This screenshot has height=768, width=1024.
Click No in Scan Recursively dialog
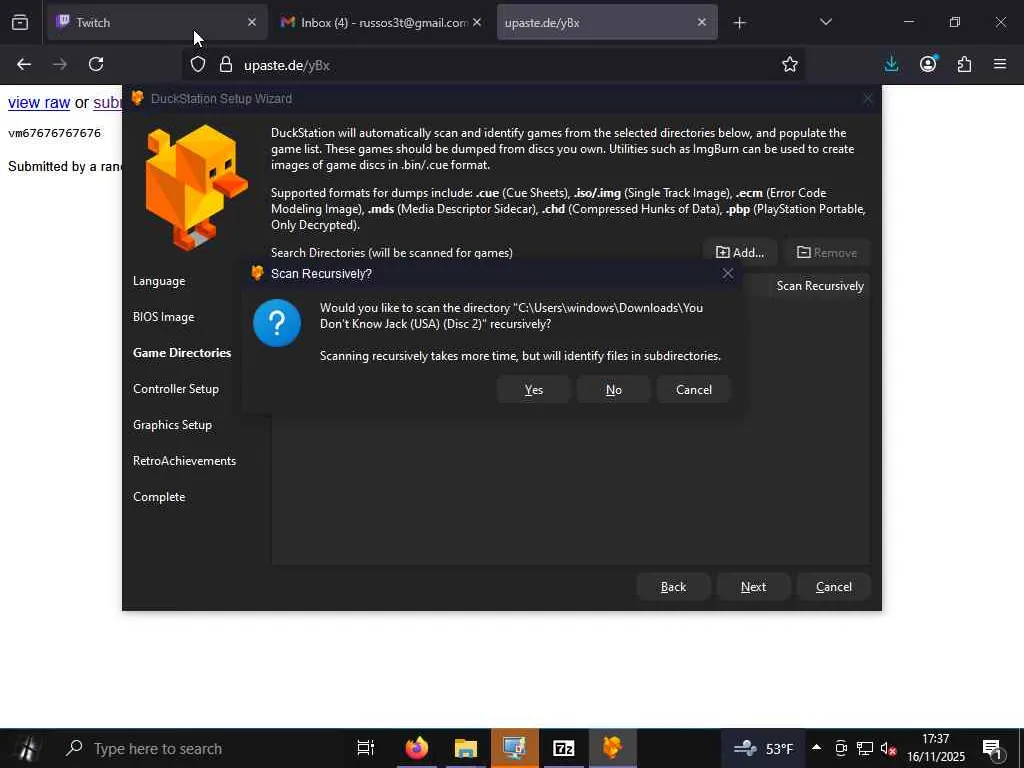(x=613, y=390)
